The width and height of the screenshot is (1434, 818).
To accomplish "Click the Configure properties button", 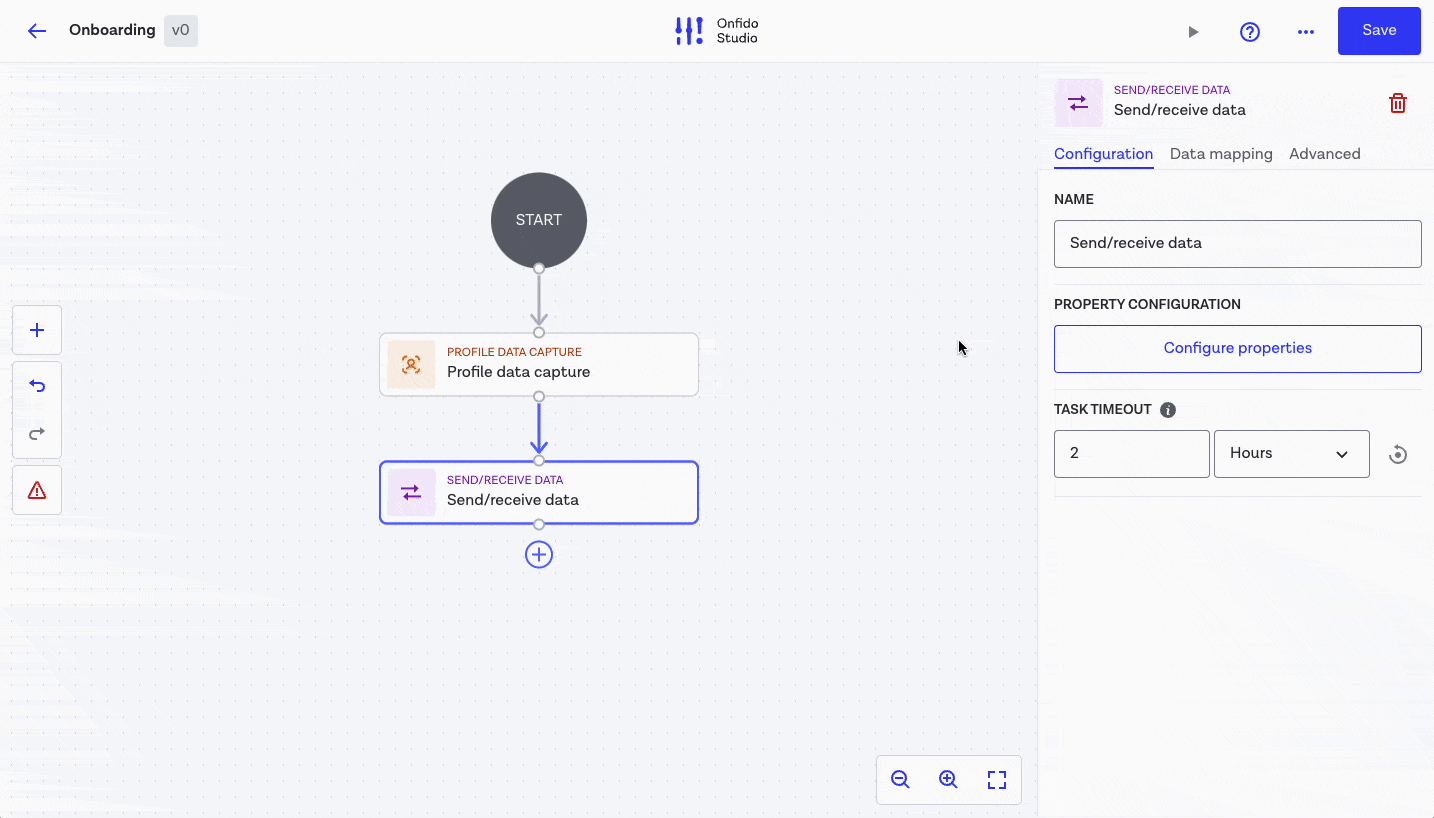I will tap(1237, 349).
